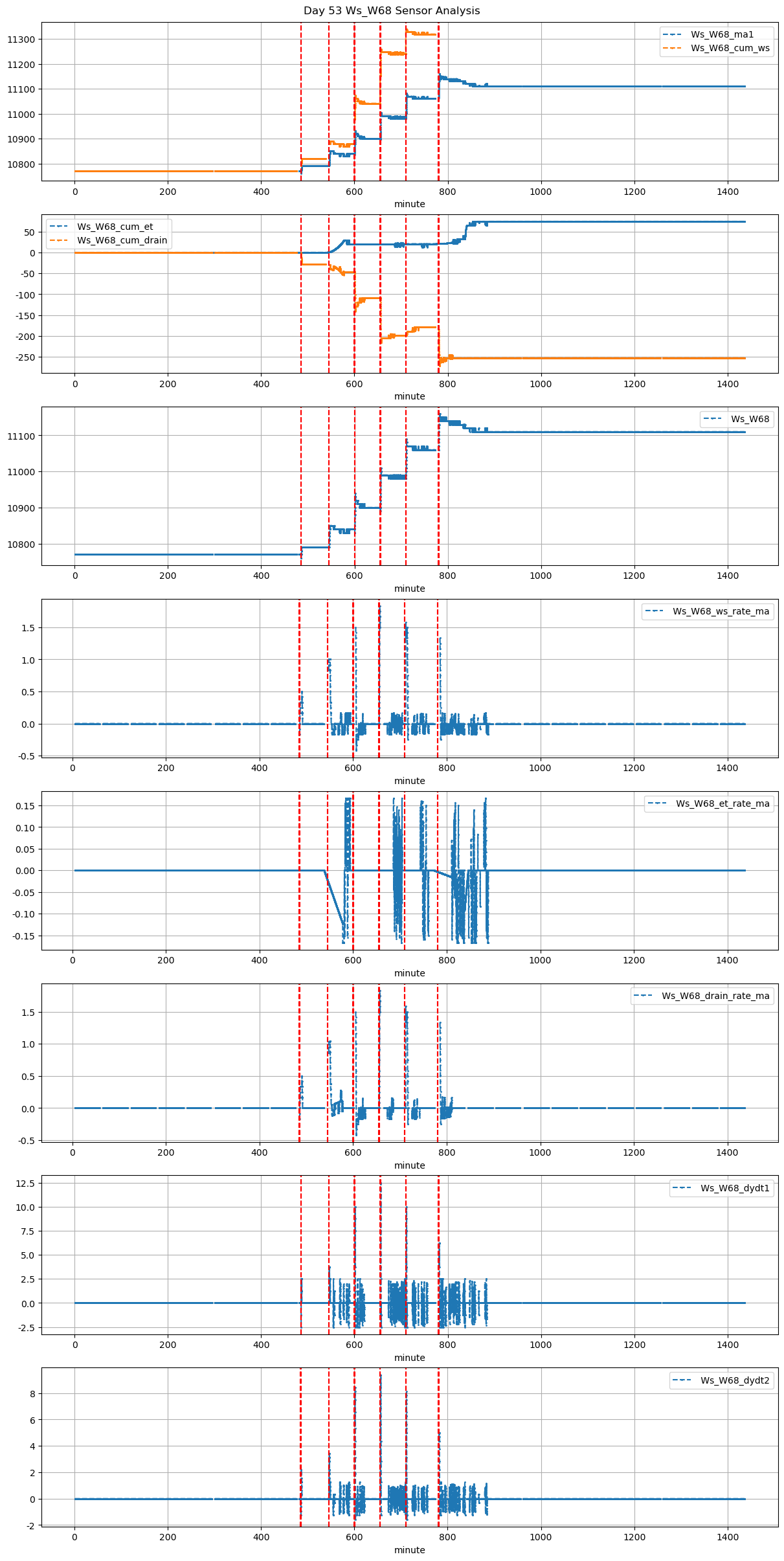Click the Ws_W68_dydt1 legend label
Screen dimensions: 784x1561
click(735, 1188)
